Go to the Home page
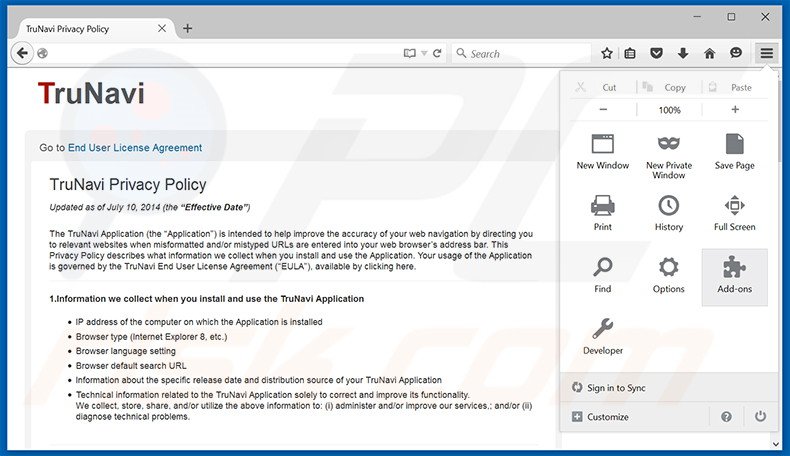The image size is (790, 456). point(709,53)
